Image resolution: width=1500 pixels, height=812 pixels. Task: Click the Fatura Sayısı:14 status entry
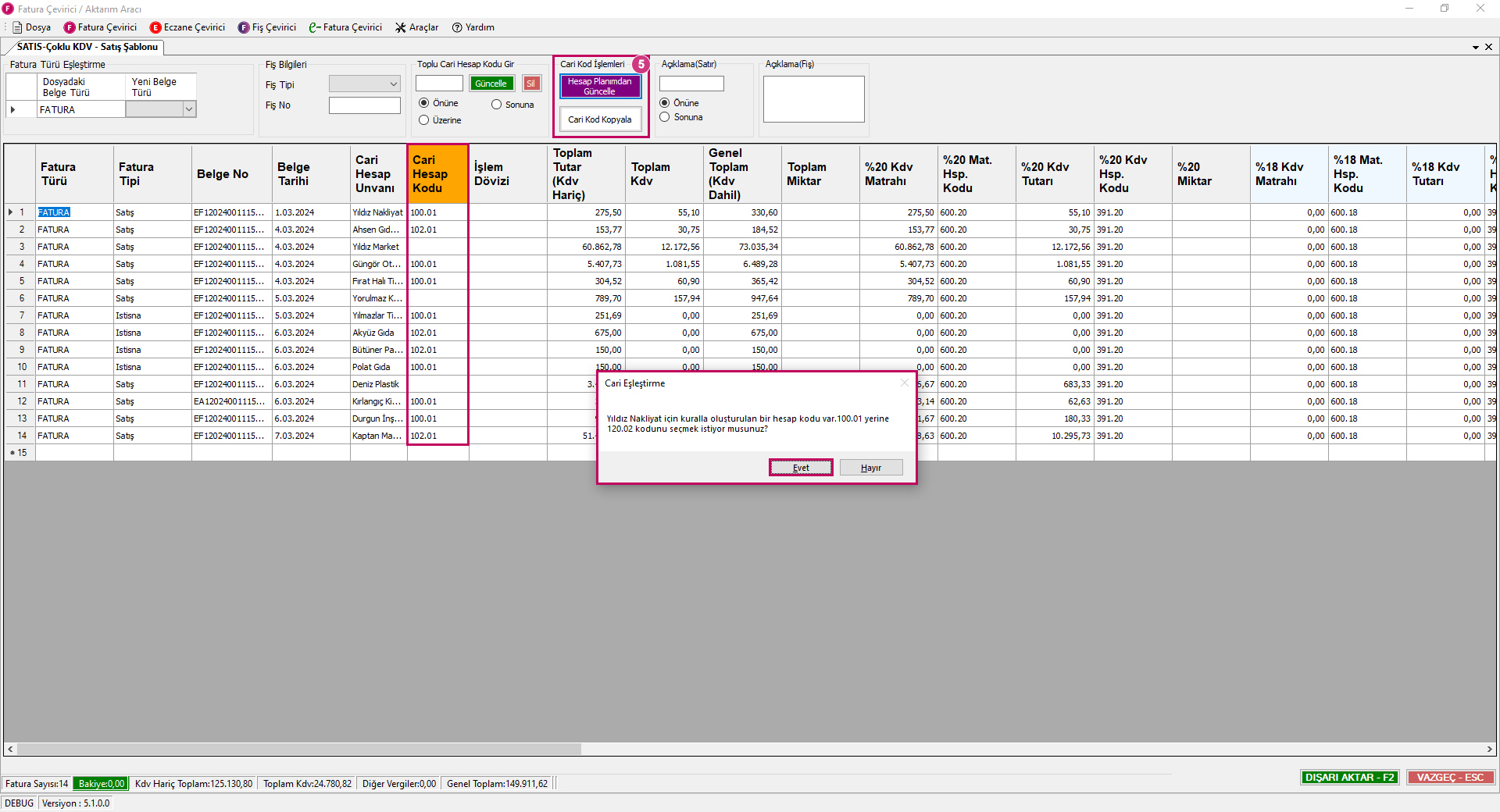tap(37, 784)
